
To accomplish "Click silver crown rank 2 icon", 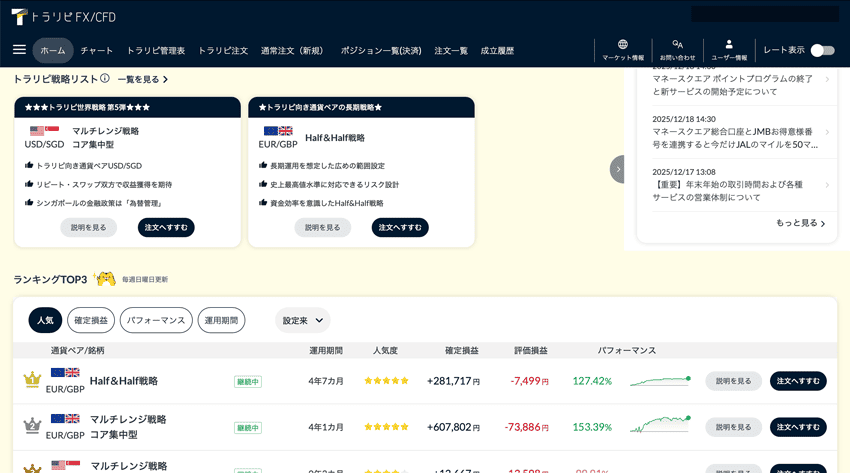I will [x=33, y=426].
